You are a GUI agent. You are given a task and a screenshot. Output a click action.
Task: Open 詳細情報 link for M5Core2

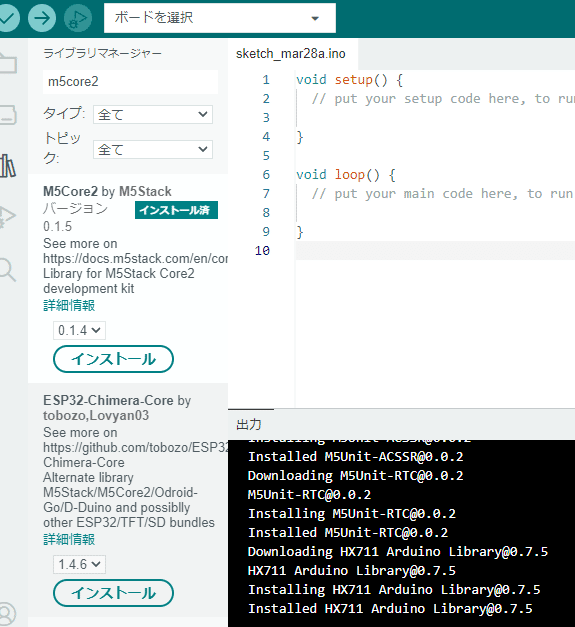(69, 306)
